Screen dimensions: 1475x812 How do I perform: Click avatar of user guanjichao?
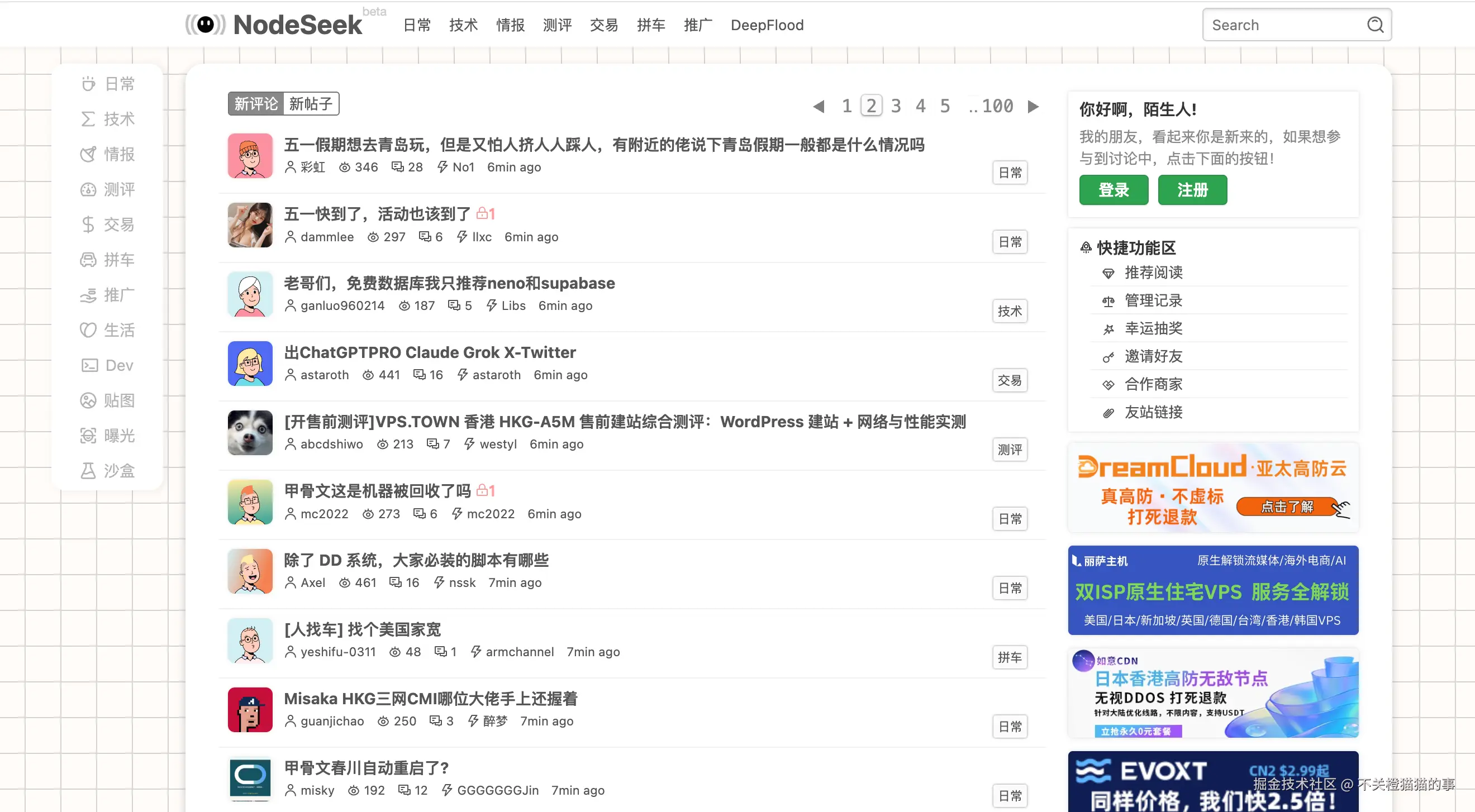pyautogui.click(x=250, y=710)
